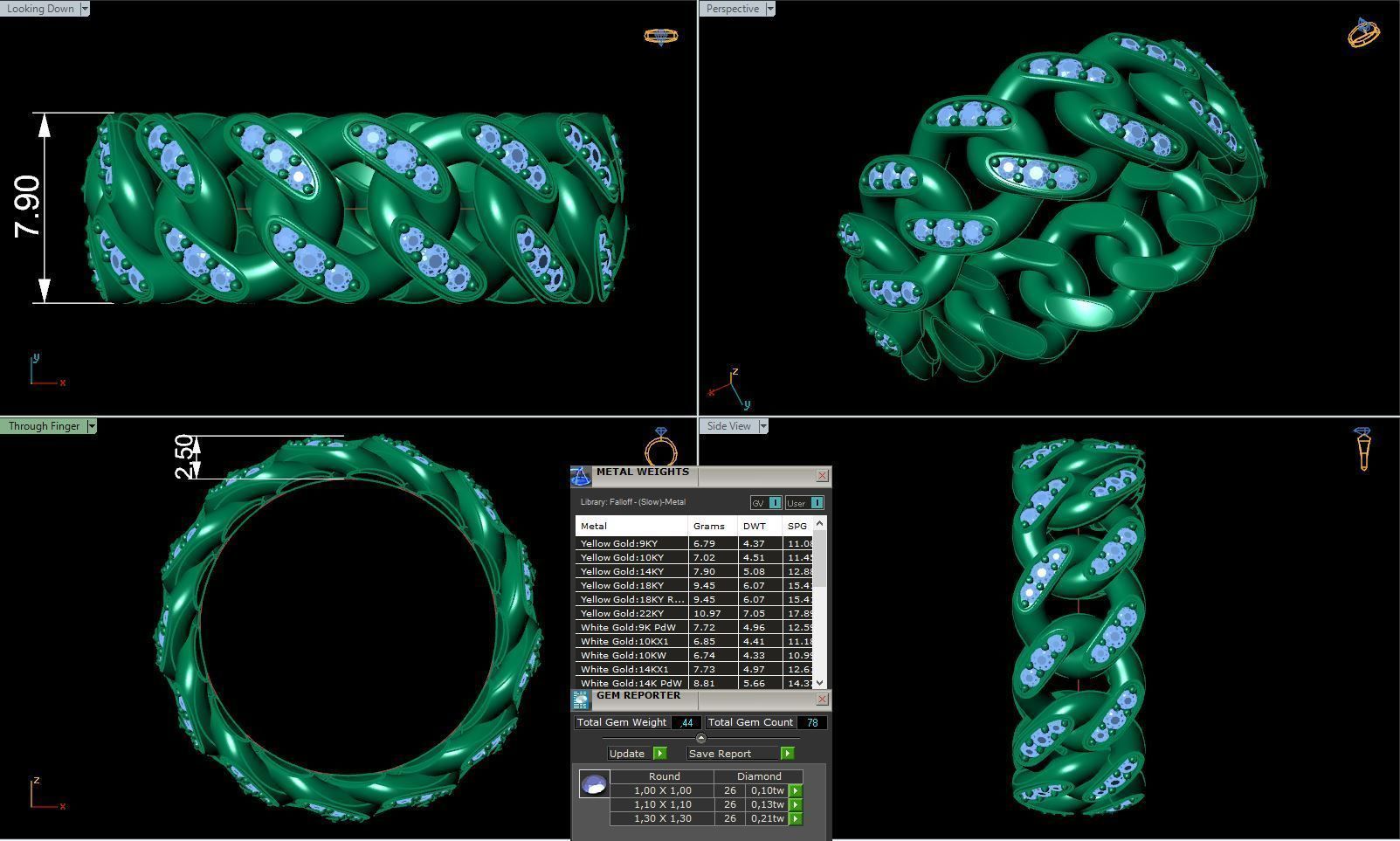The image size is (1400, 841).
Task: Click green arrow on 1,10 X 1,10 row
Action: coord(796,804)
